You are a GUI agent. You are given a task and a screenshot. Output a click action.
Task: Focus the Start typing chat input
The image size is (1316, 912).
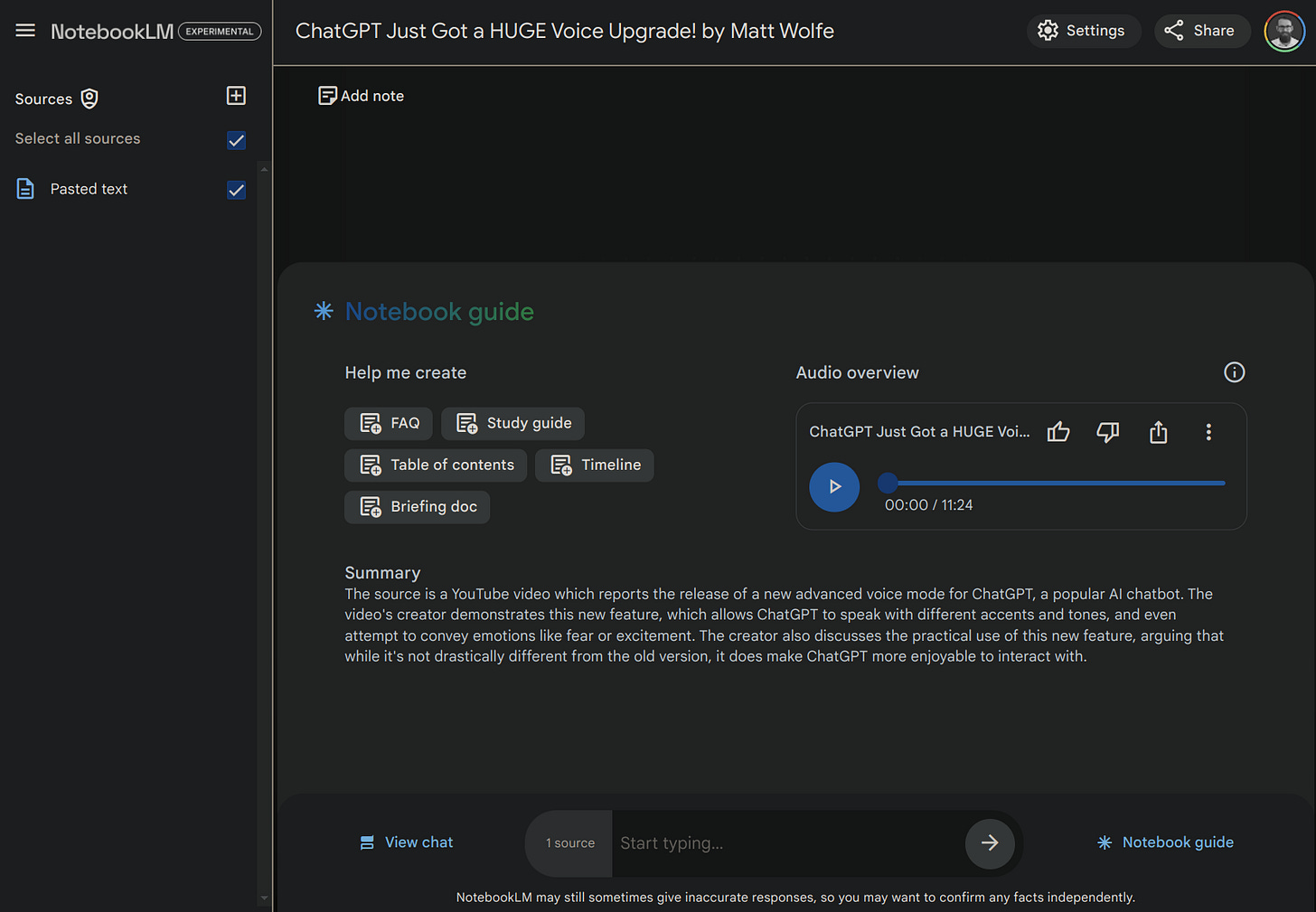(786, 843)
